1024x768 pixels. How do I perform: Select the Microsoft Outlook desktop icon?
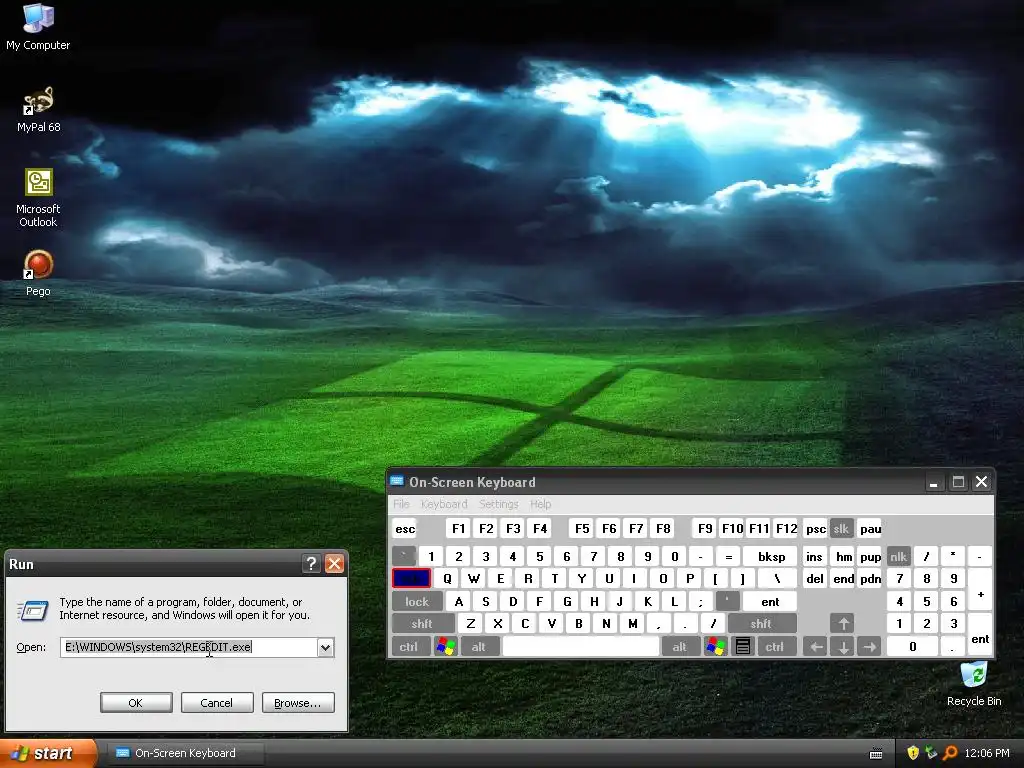point(38,198)
